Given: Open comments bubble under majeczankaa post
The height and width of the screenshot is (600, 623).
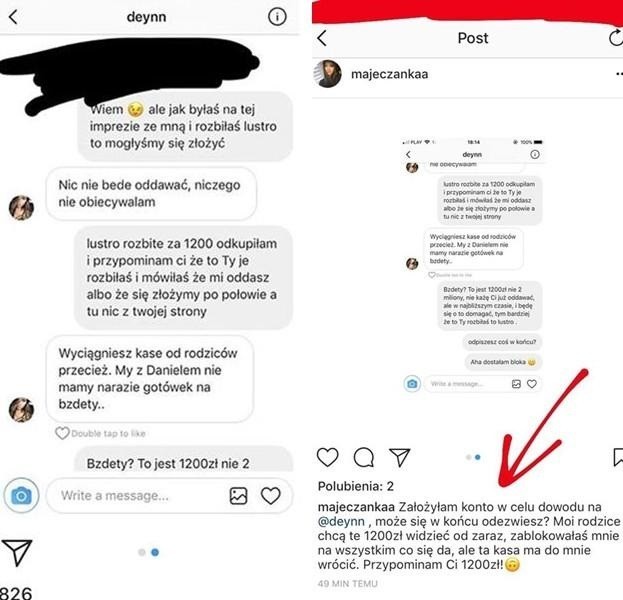Looking at the screenshot, I should click(364, 457).
